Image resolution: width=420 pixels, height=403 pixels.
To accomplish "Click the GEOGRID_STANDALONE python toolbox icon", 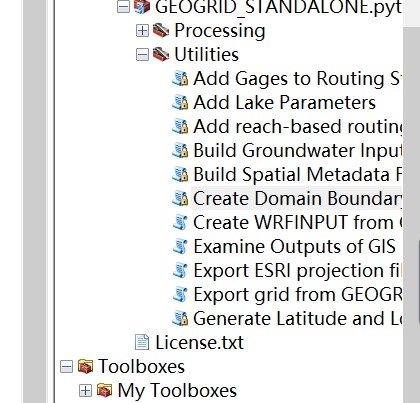I will point(142,7).
